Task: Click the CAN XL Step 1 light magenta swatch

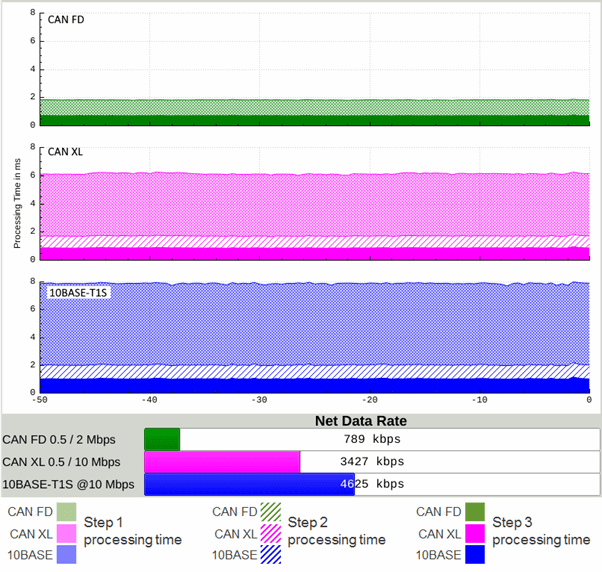Action: (x=66, y=534)
